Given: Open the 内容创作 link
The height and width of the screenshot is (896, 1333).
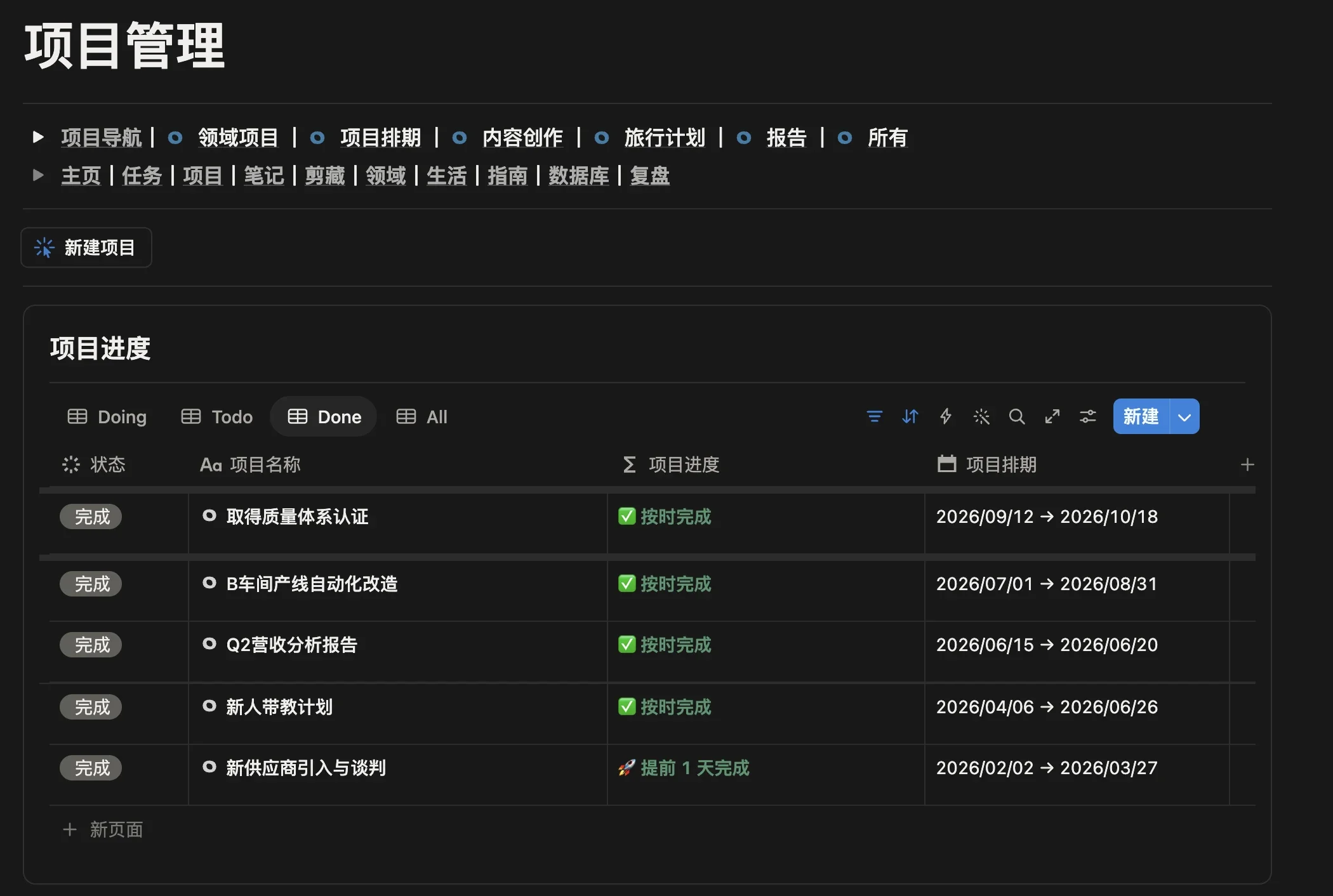Looking at the screenshot, I should click(x=522, y=137).
